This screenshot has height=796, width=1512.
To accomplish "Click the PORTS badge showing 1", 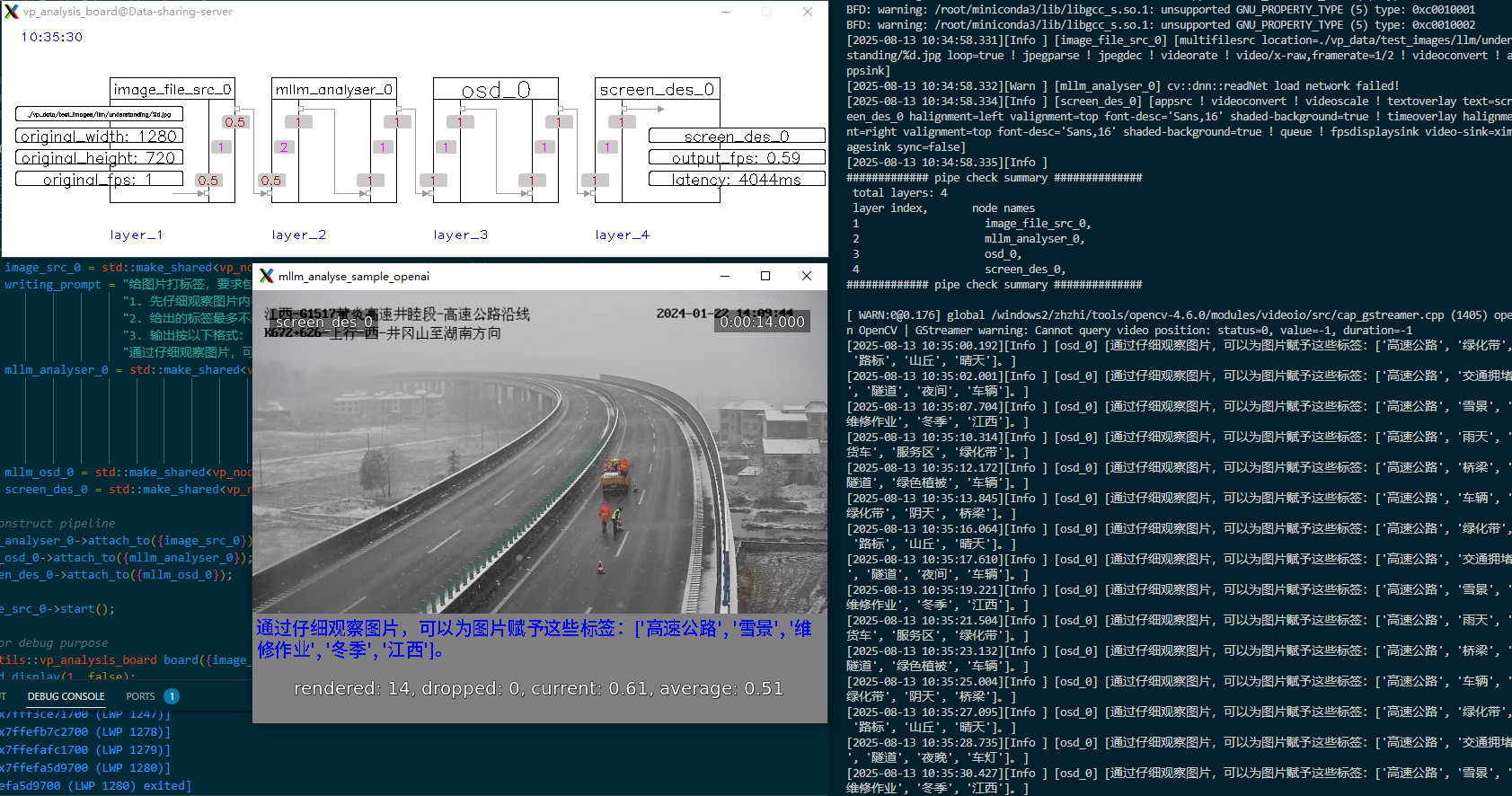I will tap(172, 696).
